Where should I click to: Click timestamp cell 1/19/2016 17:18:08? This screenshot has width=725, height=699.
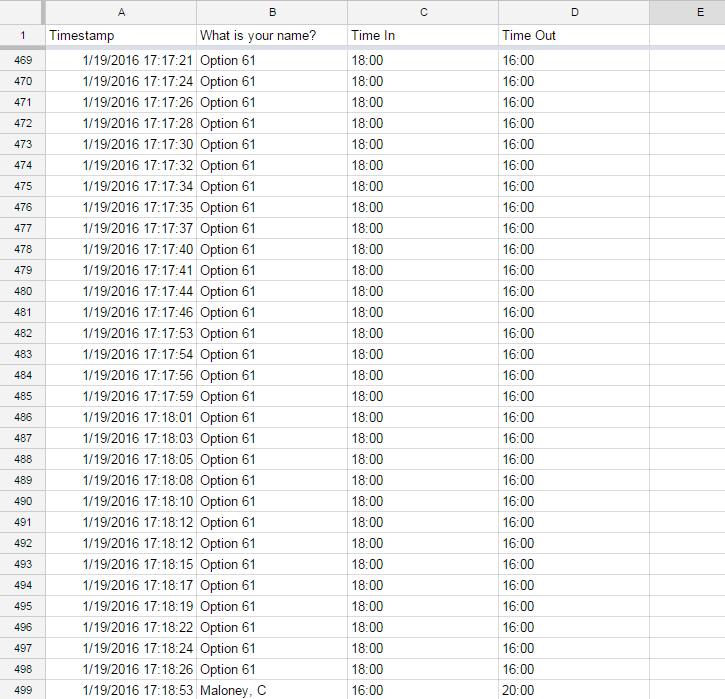(121, 480)
